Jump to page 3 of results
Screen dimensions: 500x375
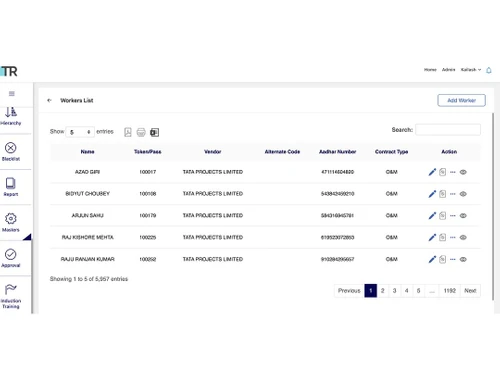pyautogui.click(x=394, y=291)
